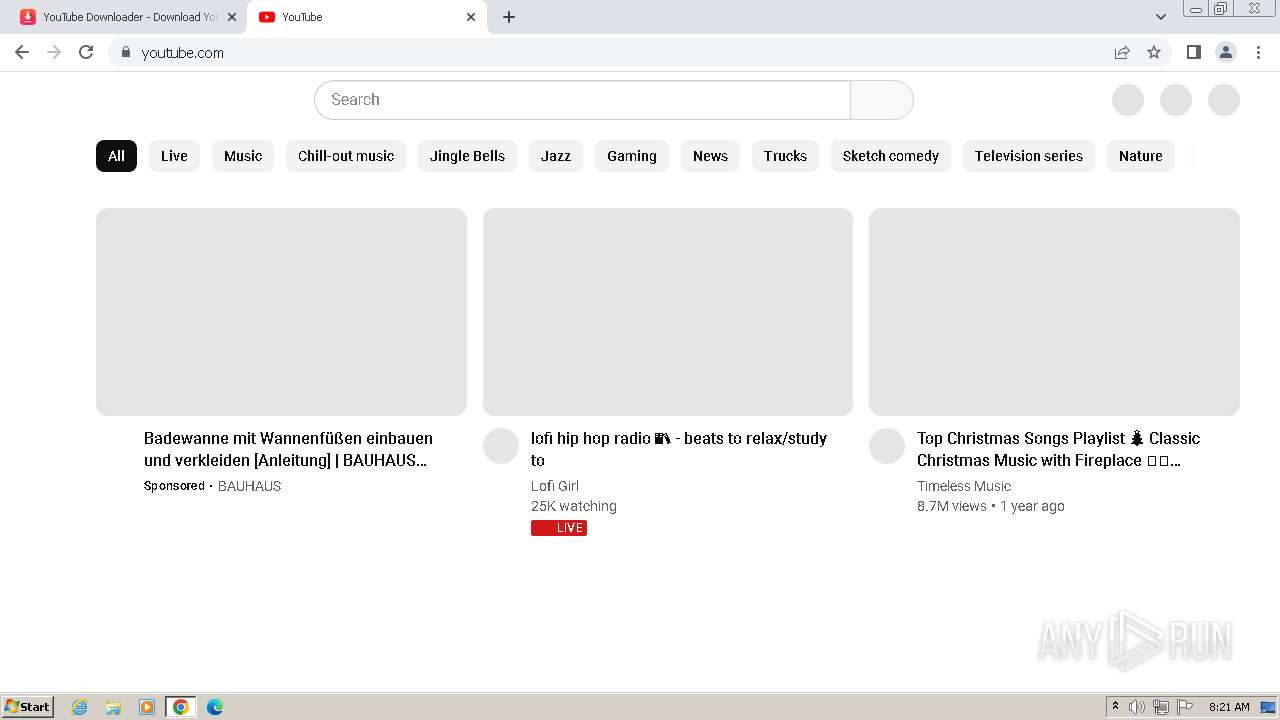Screen dimensions: 1280x720
Task: Click Chrome icon in taskbar
Action: point(181,707)
